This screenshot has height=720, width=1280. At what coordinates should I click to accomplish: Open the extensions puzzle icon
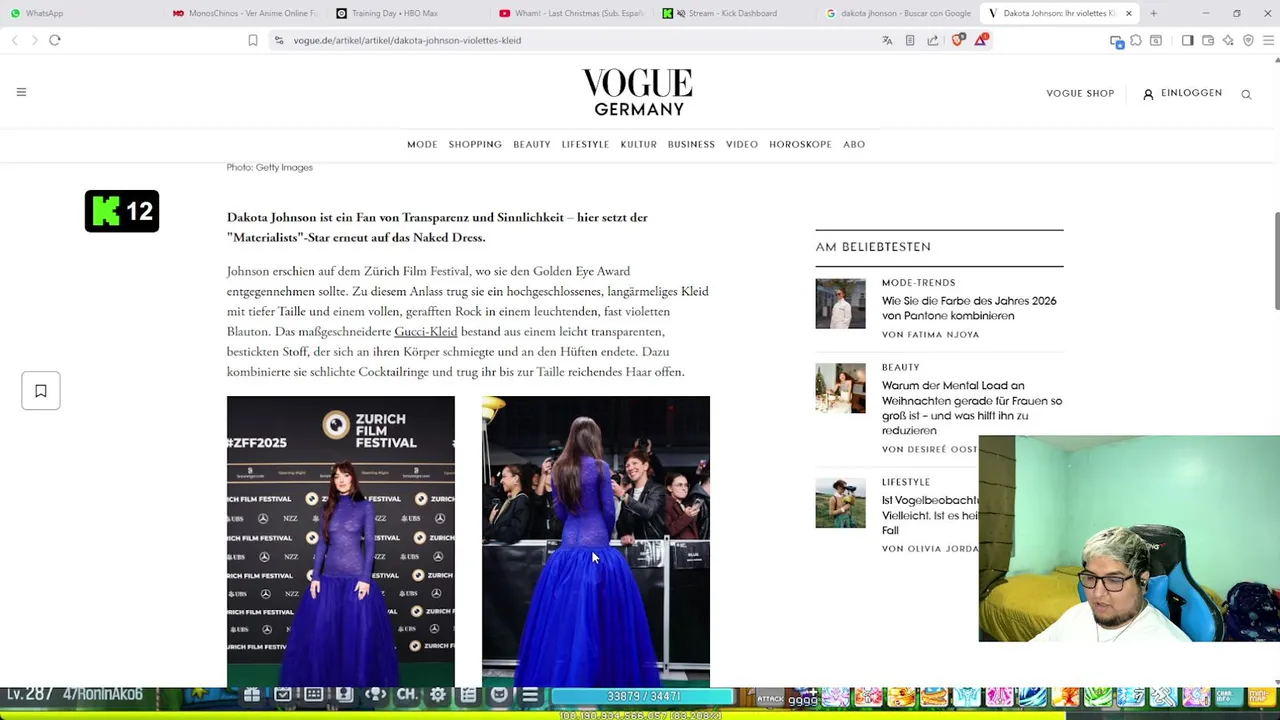point(1136,40)
